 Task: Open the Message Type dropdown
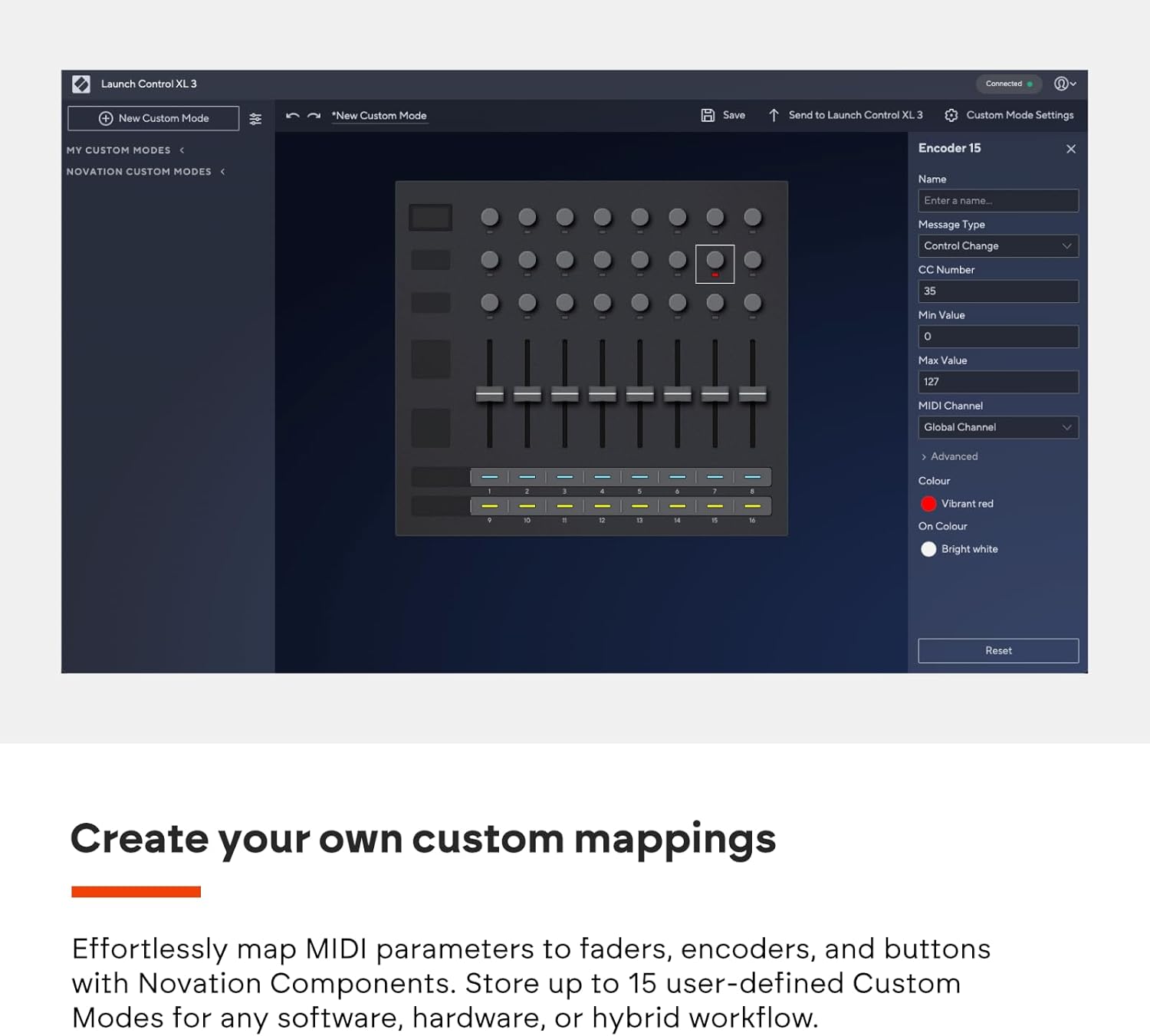point(997,245)
